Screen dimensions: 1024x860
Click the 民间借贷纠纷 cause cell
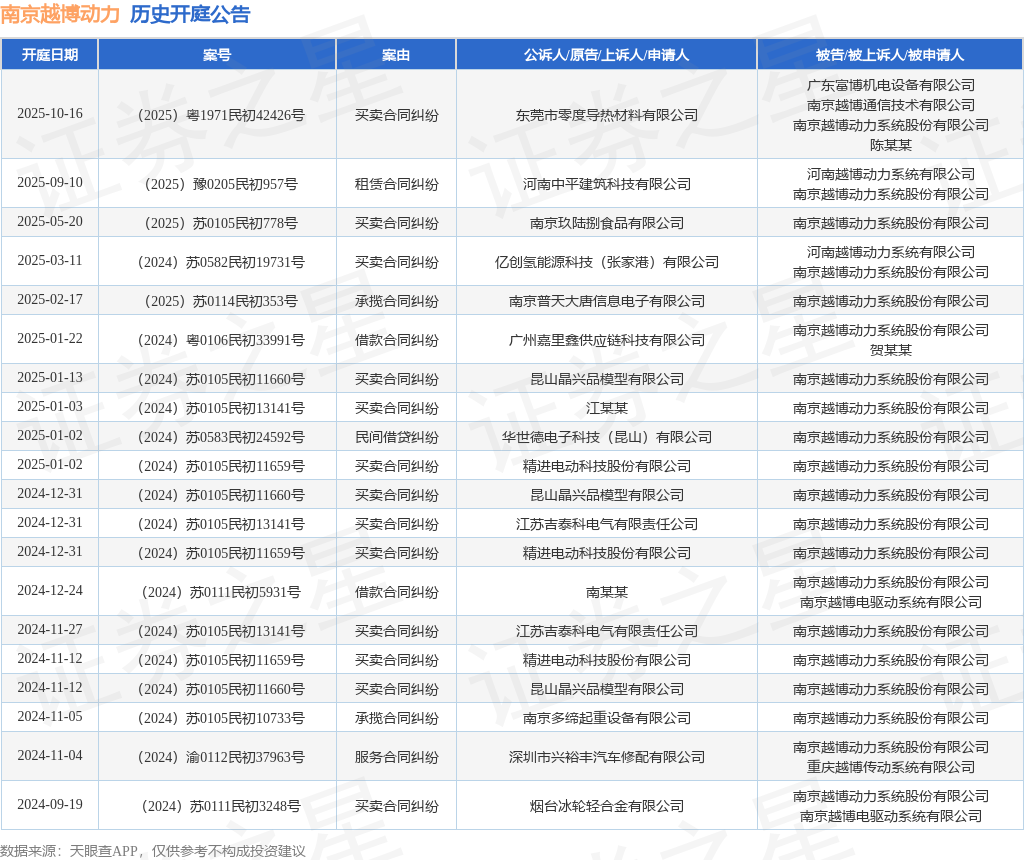[x=396, y=437]
